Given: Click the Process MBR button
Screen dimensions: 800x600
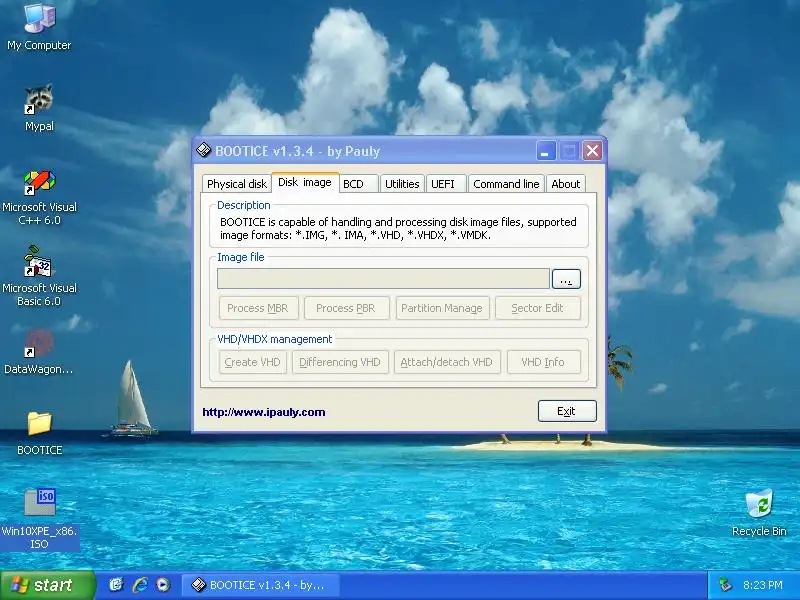Looking at the screenshot, I should coord(258,308).
